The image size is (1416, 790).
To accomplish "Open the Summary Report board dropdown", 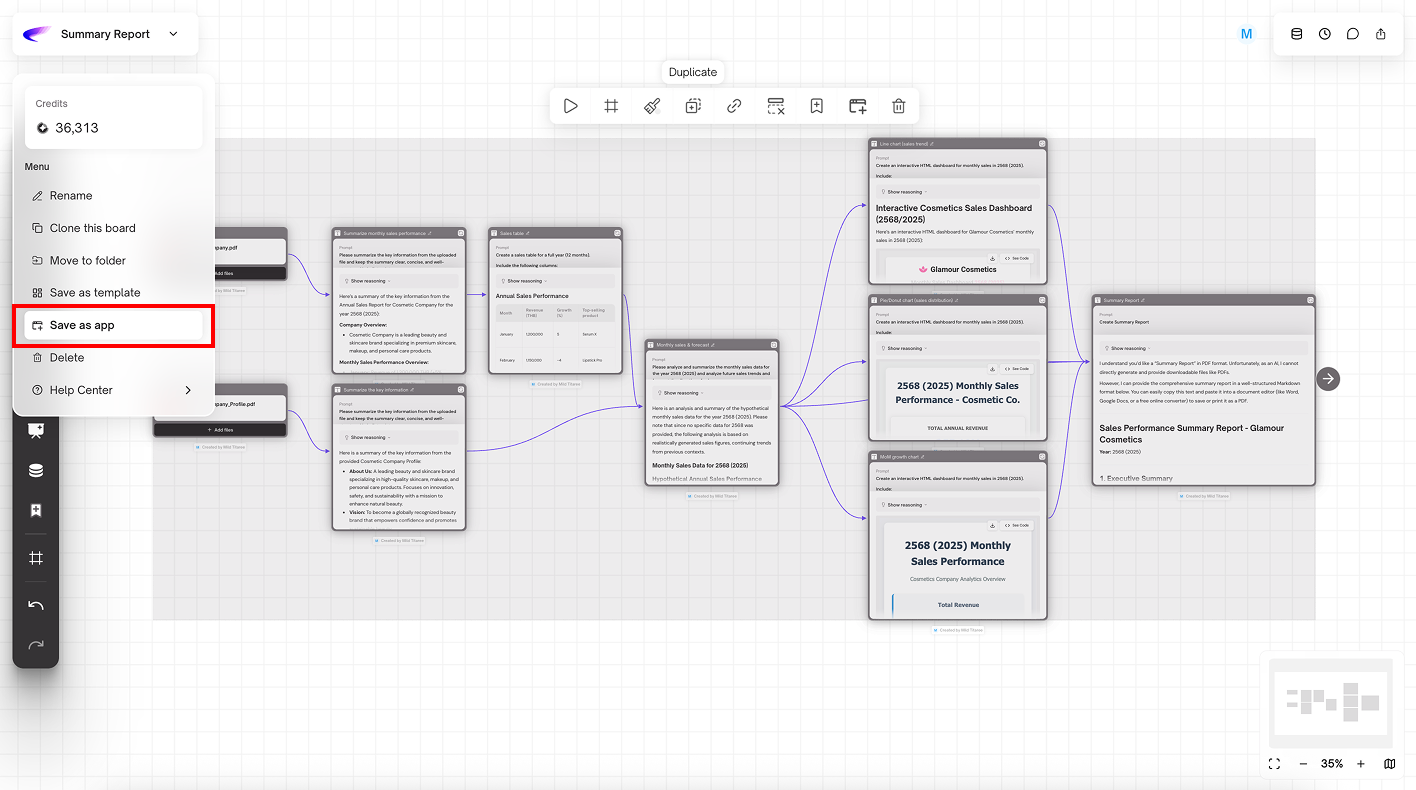I will pos(173,34).
